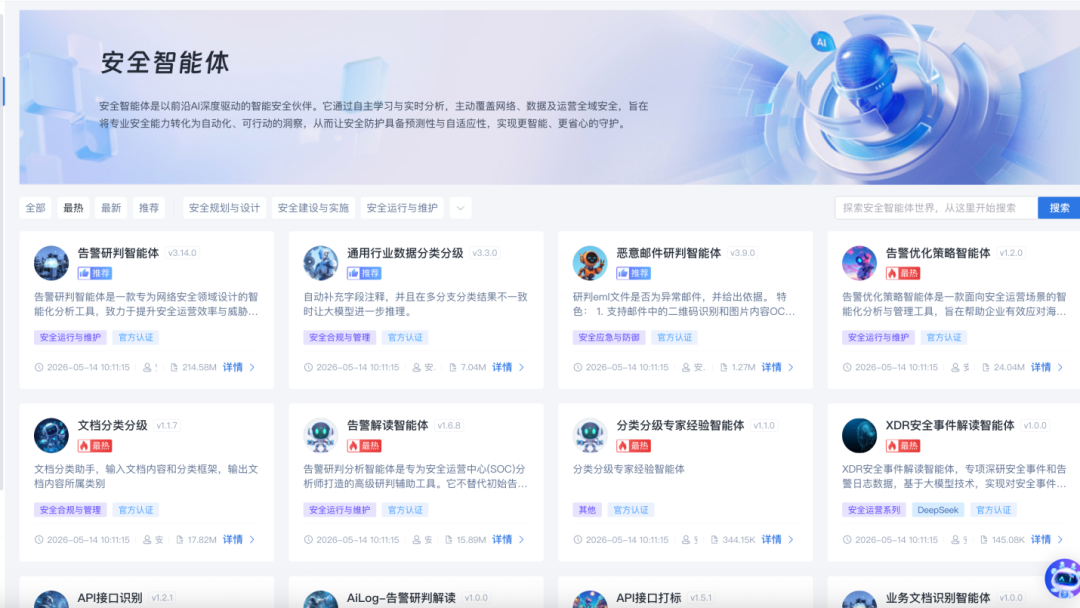Image resolution: width=1080 pixels, height=608 pixels.
Task: Open the floating assistant robot icon
Action: click(1063, 578)
